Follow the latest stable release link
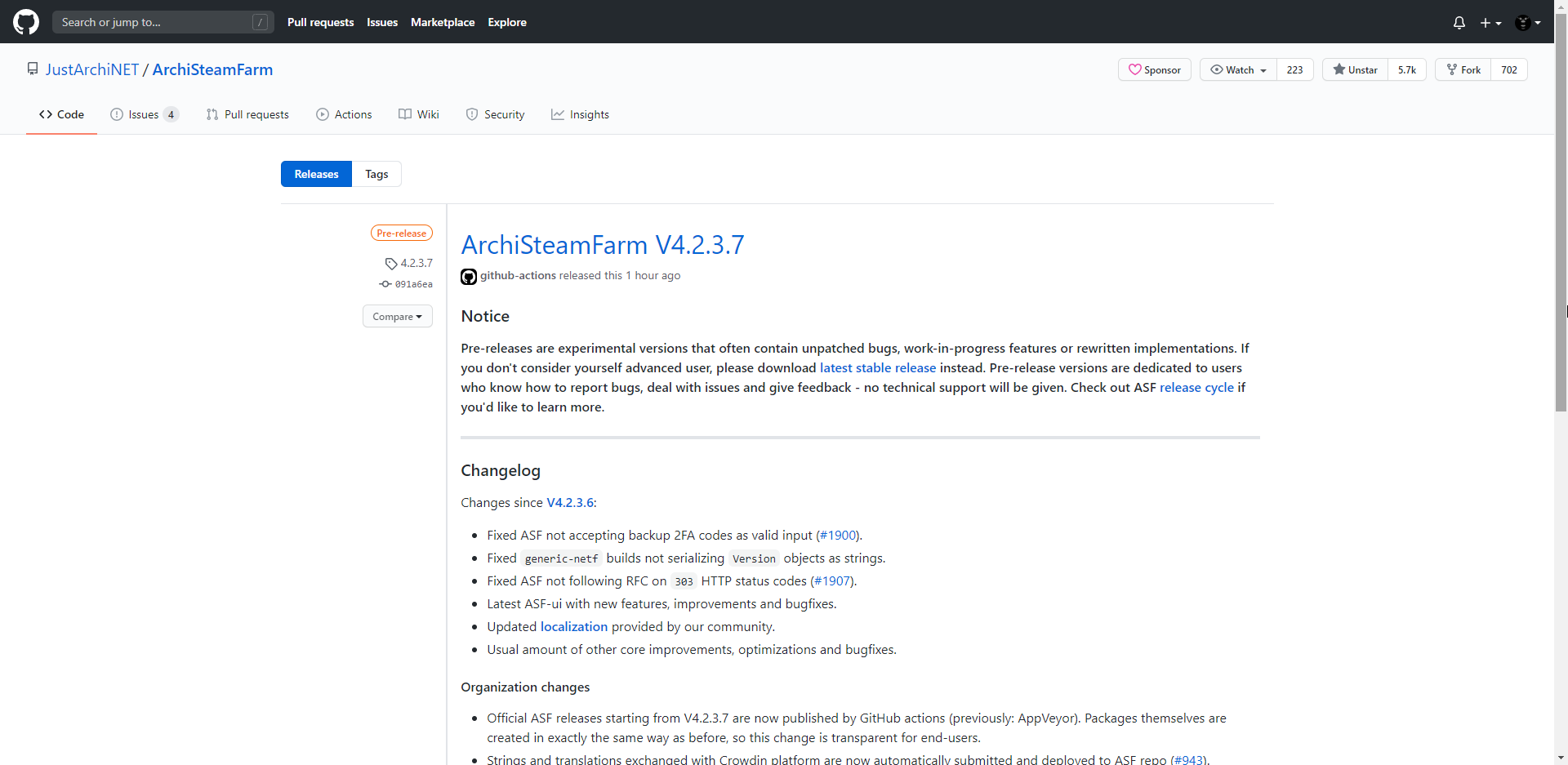The image size is (1568, 765). (x=878, y=368)
